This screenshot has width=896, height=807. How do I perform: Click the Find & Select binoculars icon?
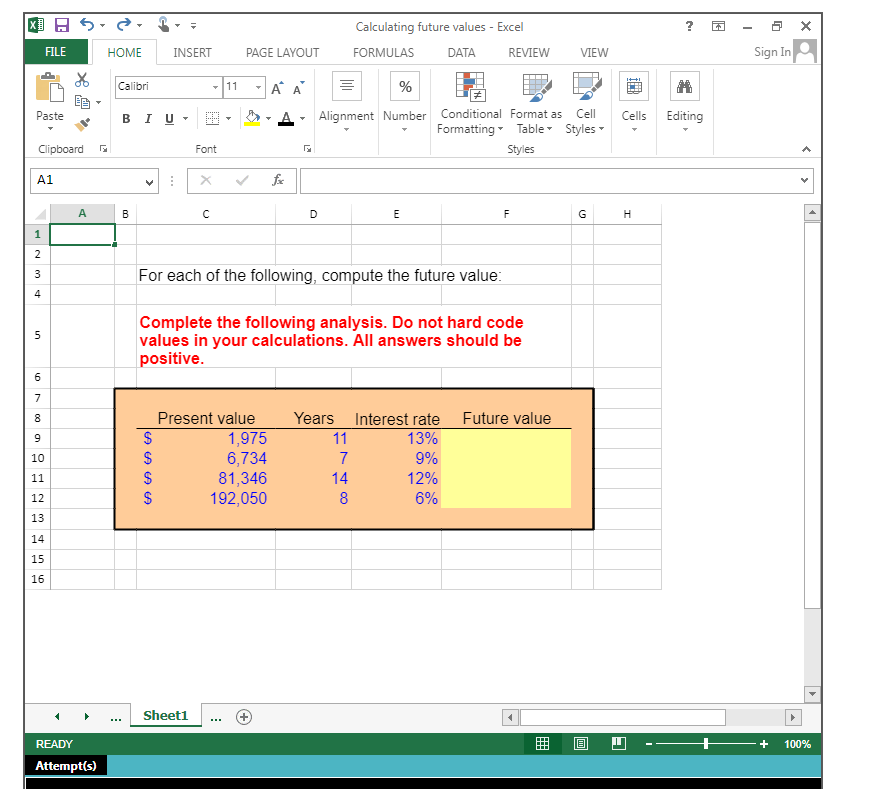point(684,86)
